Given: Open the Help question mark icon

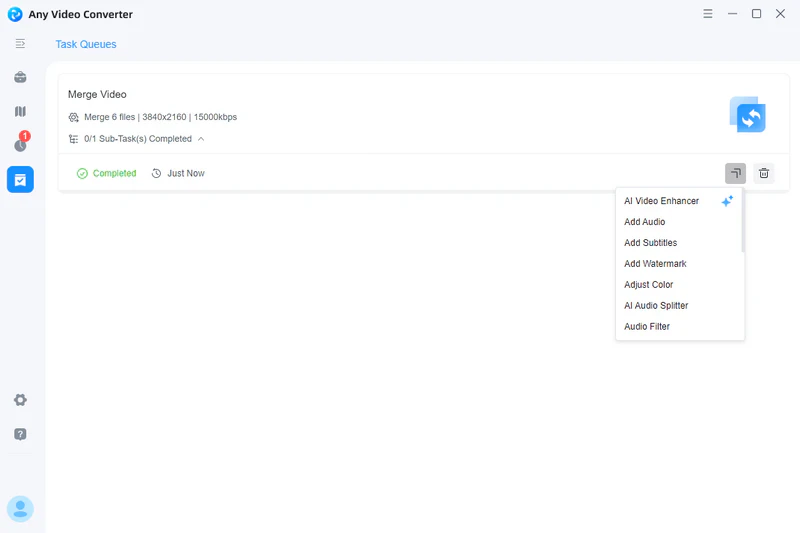Looking at the screenshot, I should [x=20, y=434].
